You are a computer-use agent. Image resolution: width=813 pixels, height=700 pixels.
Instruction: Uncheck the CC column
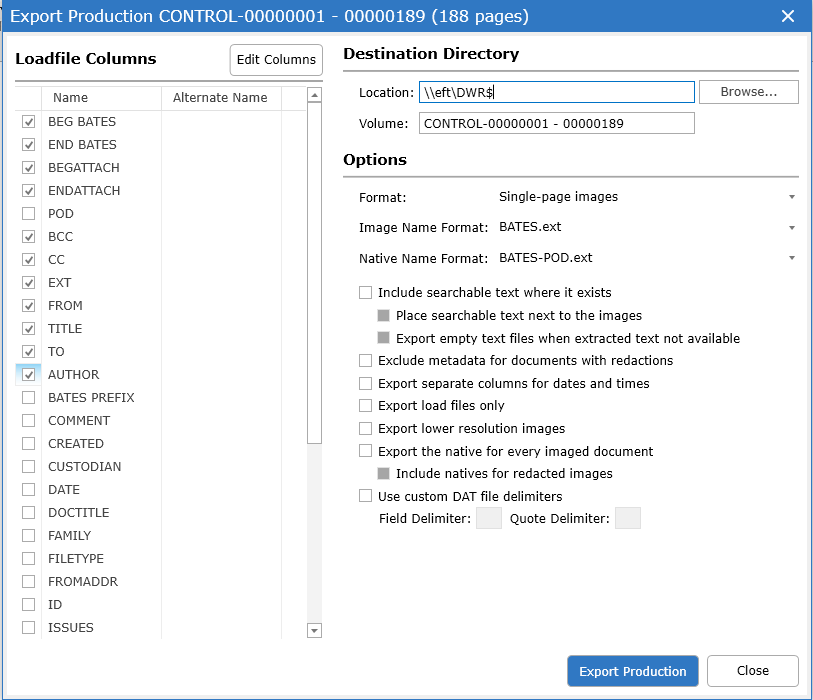29,260
